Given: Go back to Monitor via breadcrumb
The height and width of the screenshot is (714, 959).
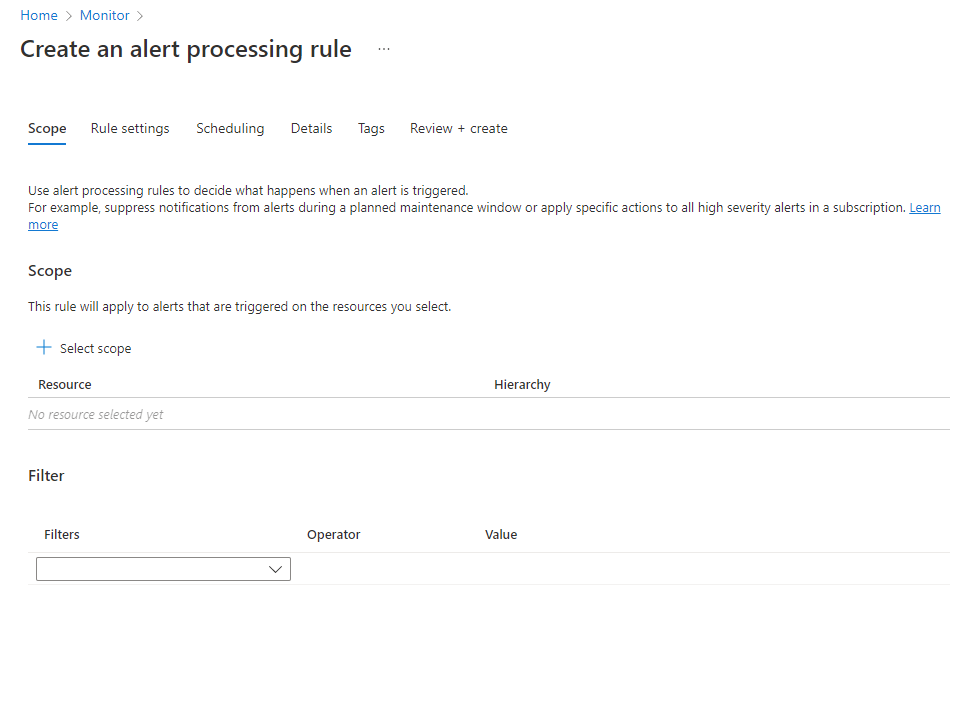Looking at the screenshot, I should point(105,15).
